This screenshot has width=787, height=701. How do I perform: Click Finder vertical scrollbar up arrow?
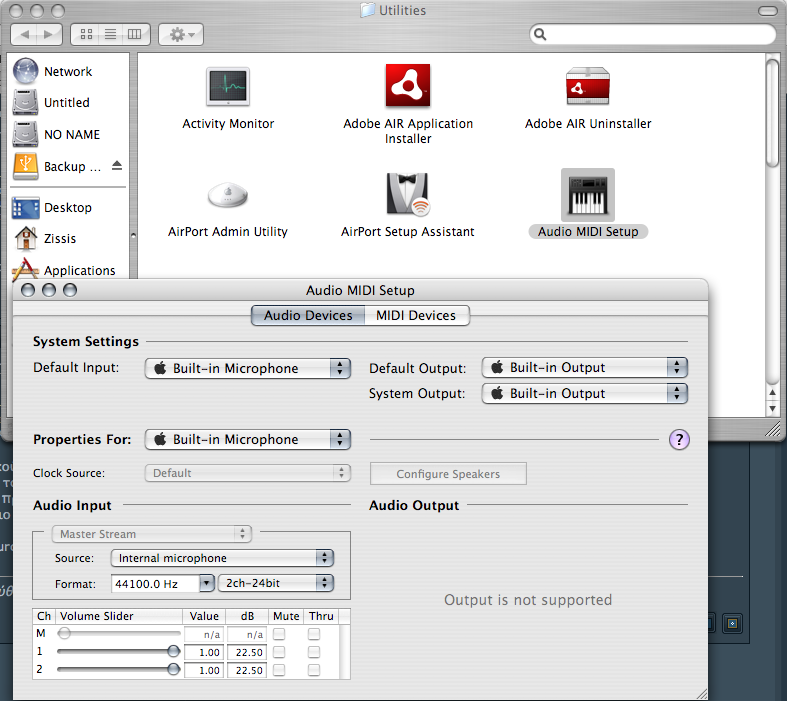coord(772,392)
